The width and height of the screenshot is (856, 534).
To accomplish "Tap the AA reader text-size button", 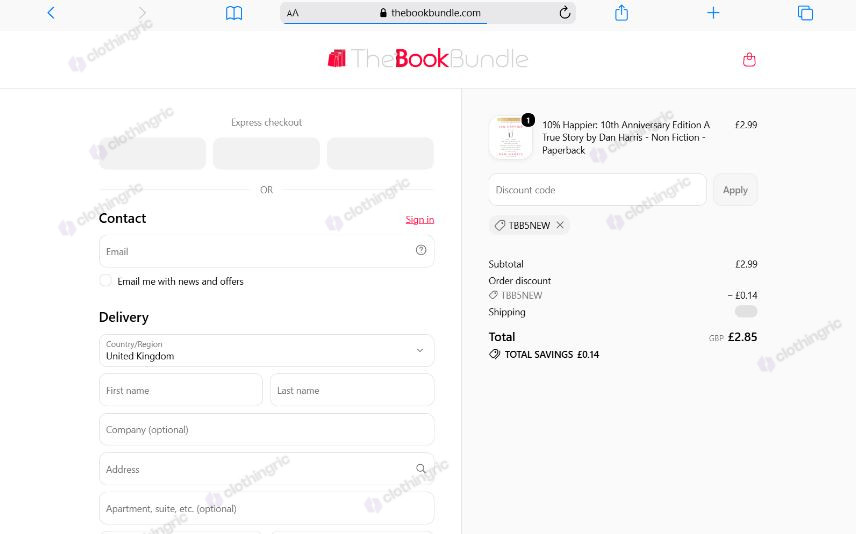I will pos(293,13).
